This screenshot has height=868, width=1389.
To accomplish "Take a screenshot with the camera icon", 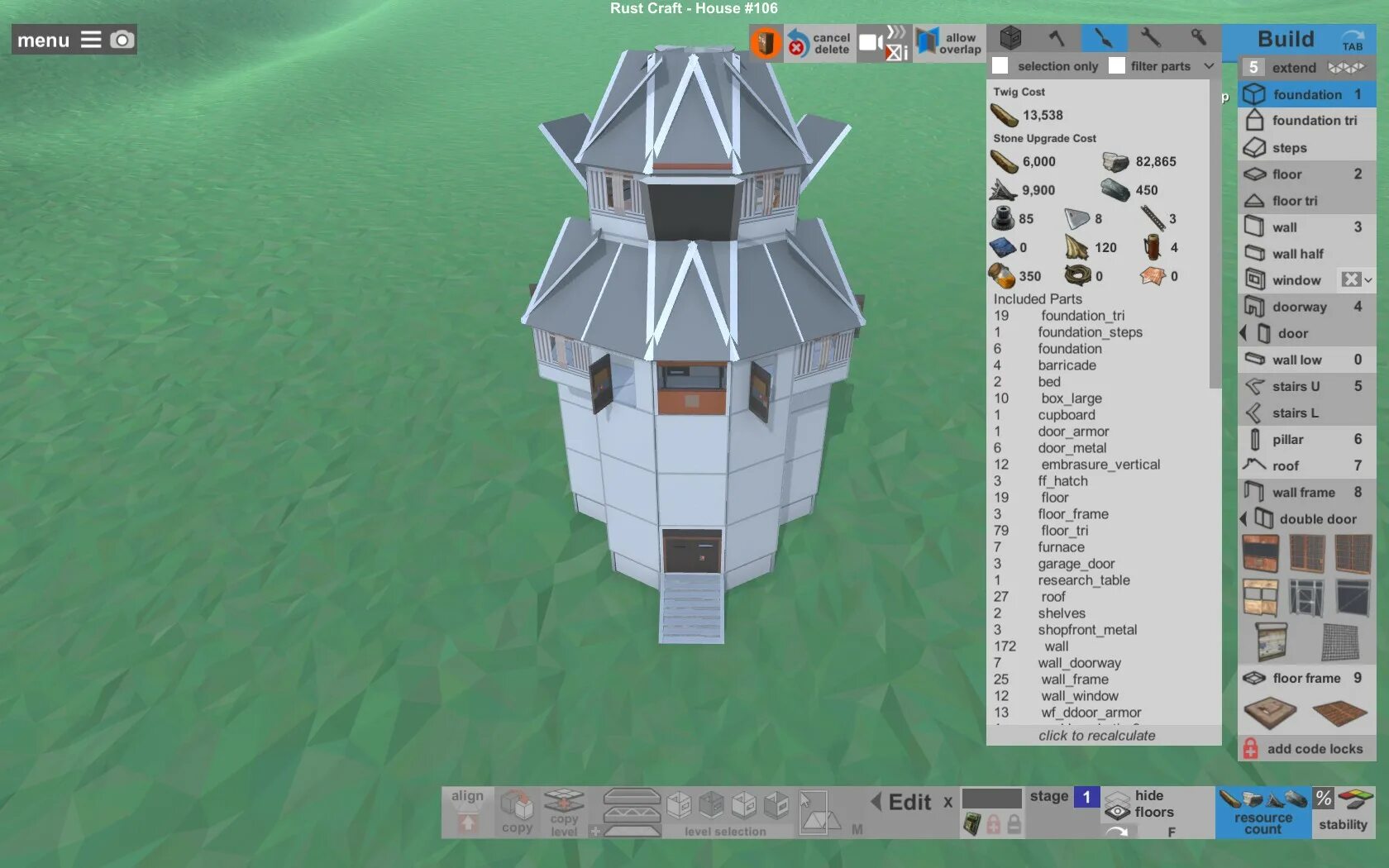I will tap(122, 40).
